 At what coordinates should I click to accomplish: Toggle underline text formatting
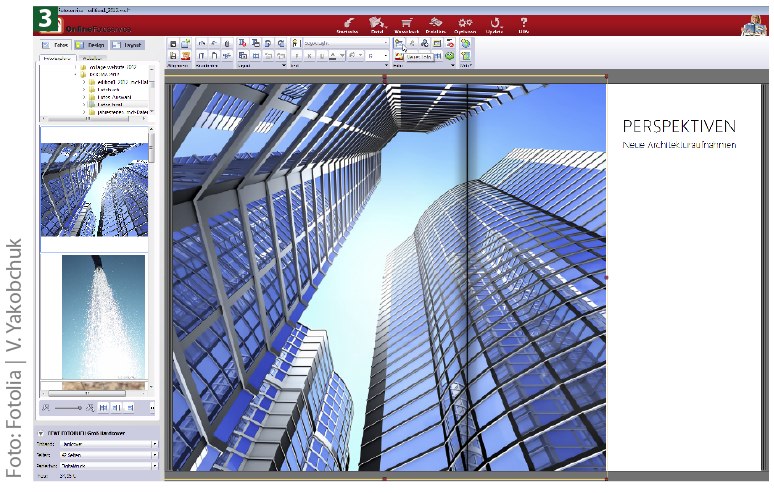322,56
